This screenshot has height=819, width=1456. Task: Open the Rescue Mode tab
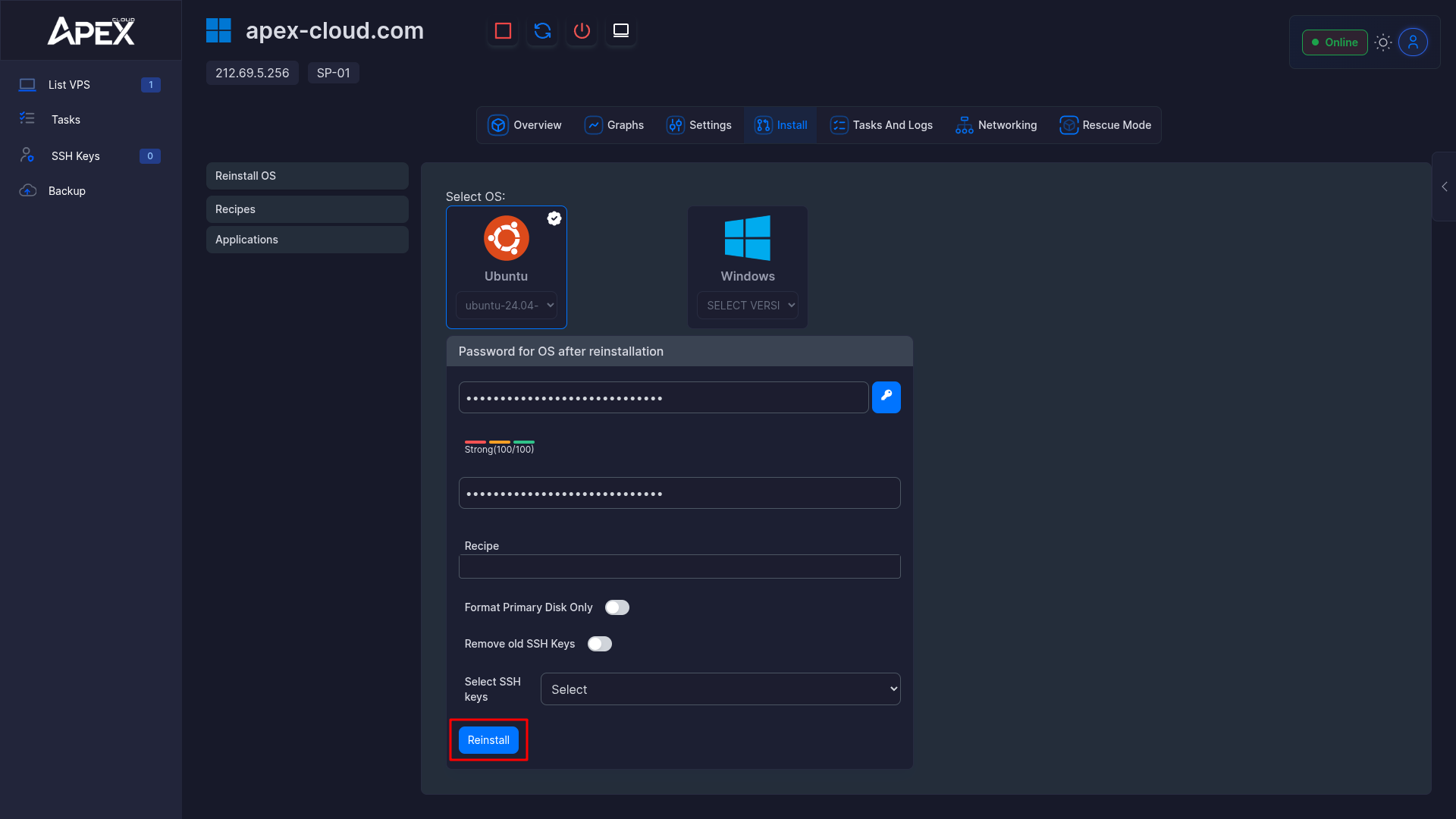click(x=1105, y=125)
